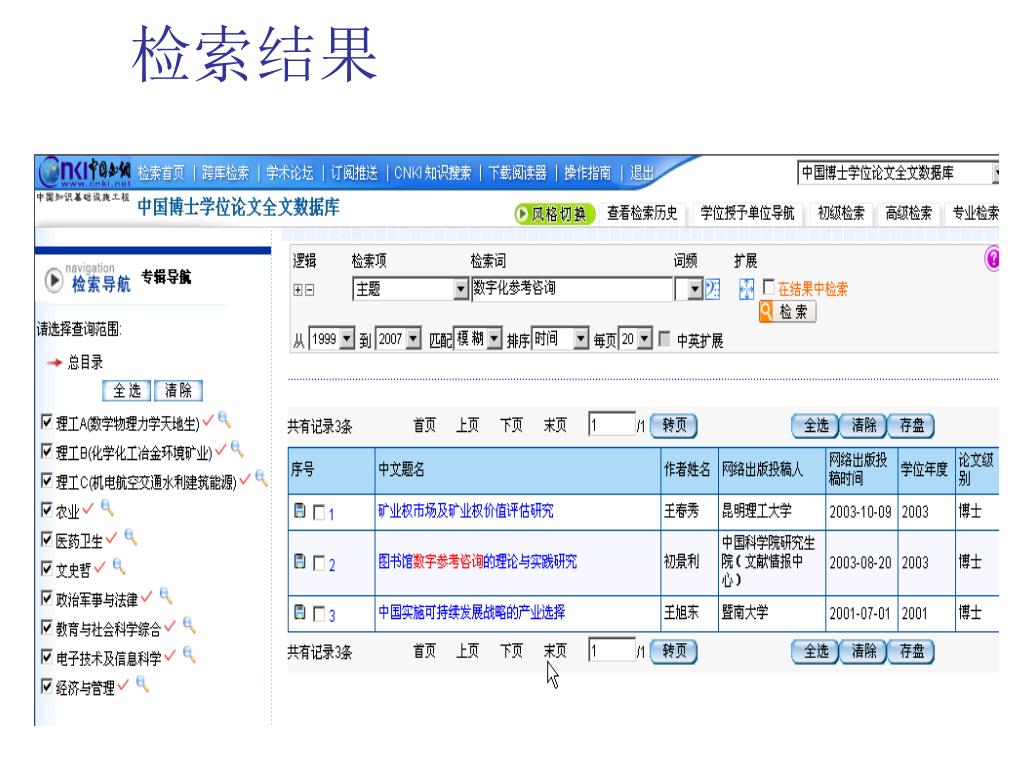Click the search magnifier icon next to 理工A
The width and height of the screenshot is (1024, 768).
(224, 419)
